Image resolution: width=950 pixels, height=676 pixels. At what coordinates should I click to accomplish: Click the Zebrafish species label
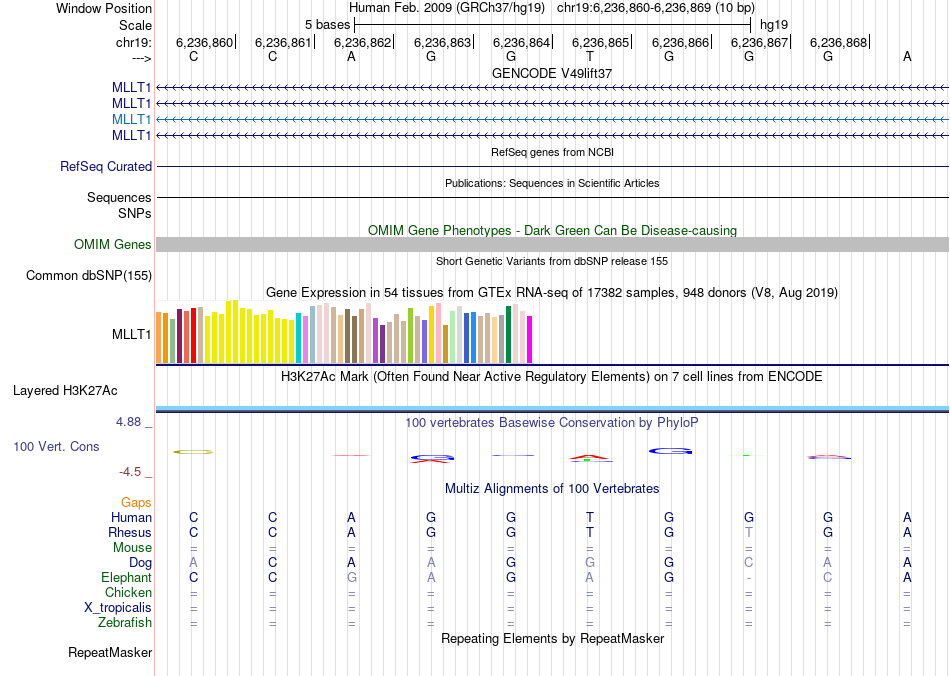125,622
